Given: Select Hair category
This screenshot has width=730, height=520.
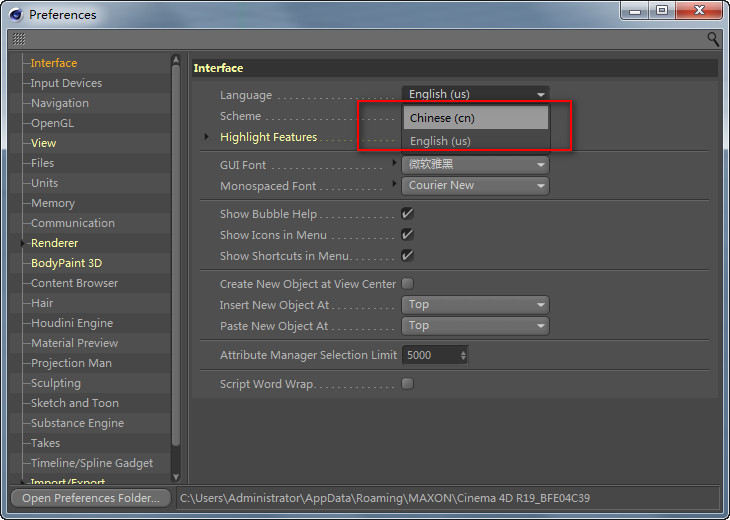Looking at the screenshot, I should pos(42,303).
